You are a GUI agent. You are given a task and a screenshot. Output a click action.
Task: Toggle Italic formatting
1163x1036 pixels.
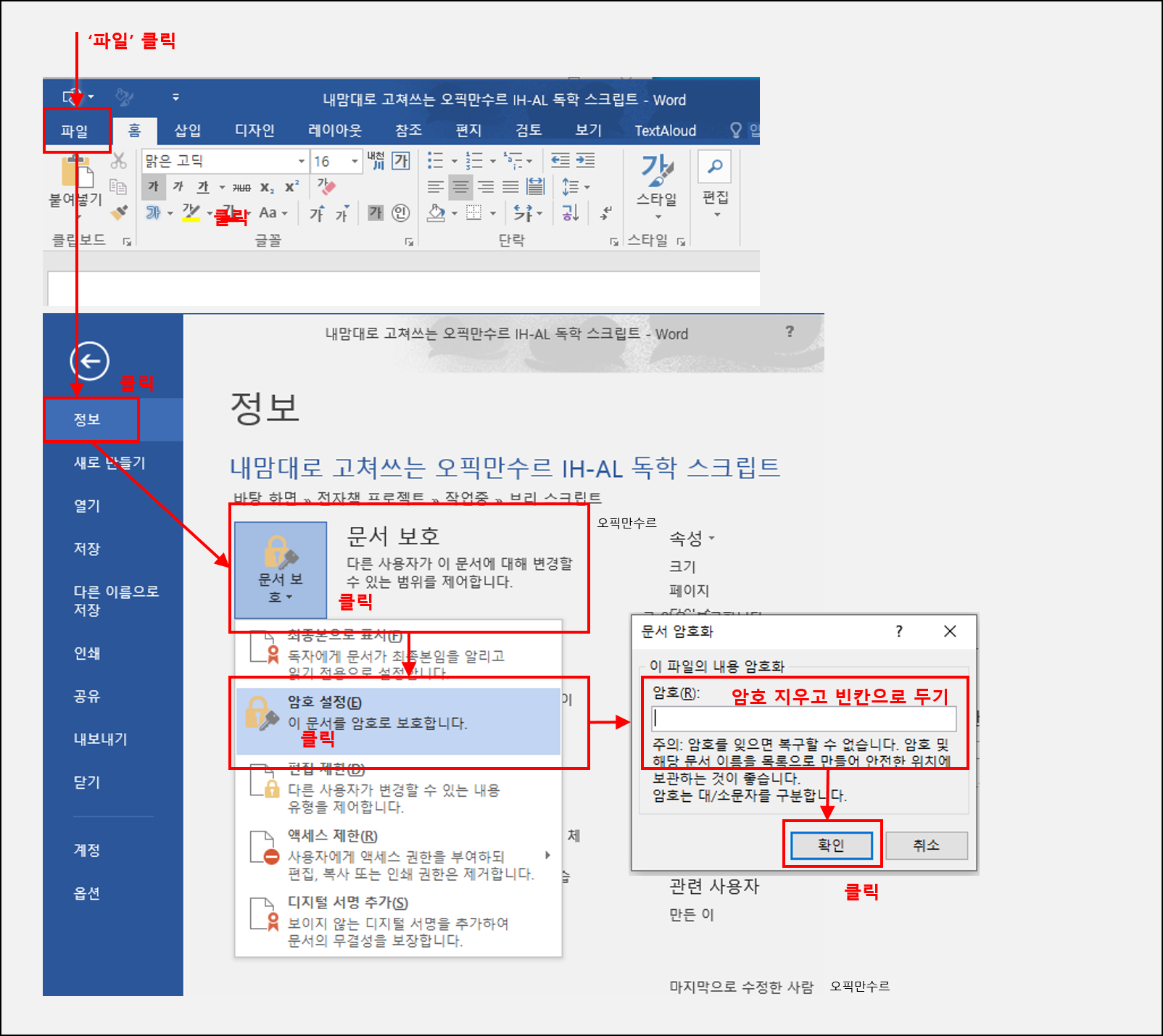click(178, 187)
